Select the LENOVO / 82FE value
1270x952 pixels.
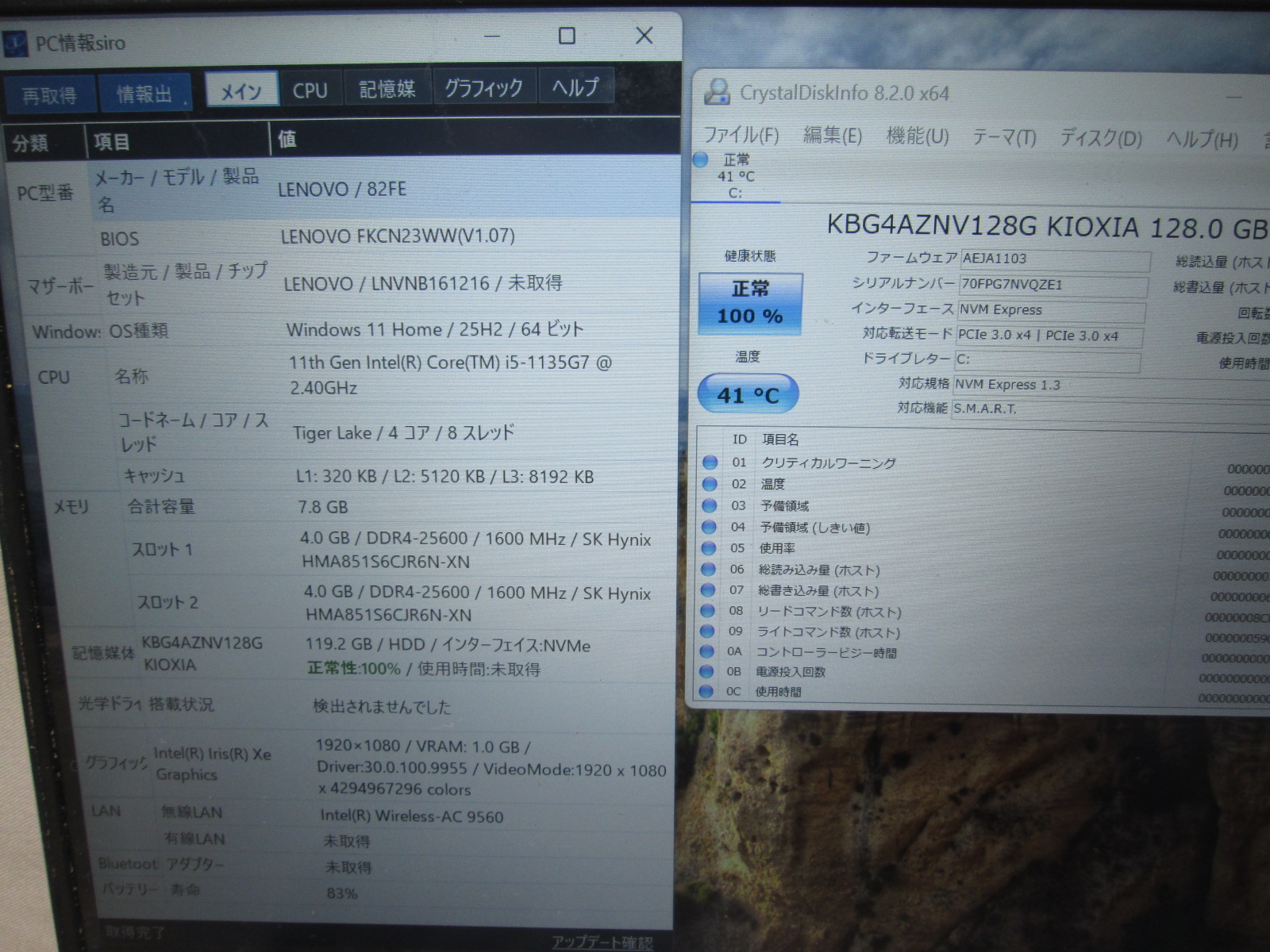342,189
